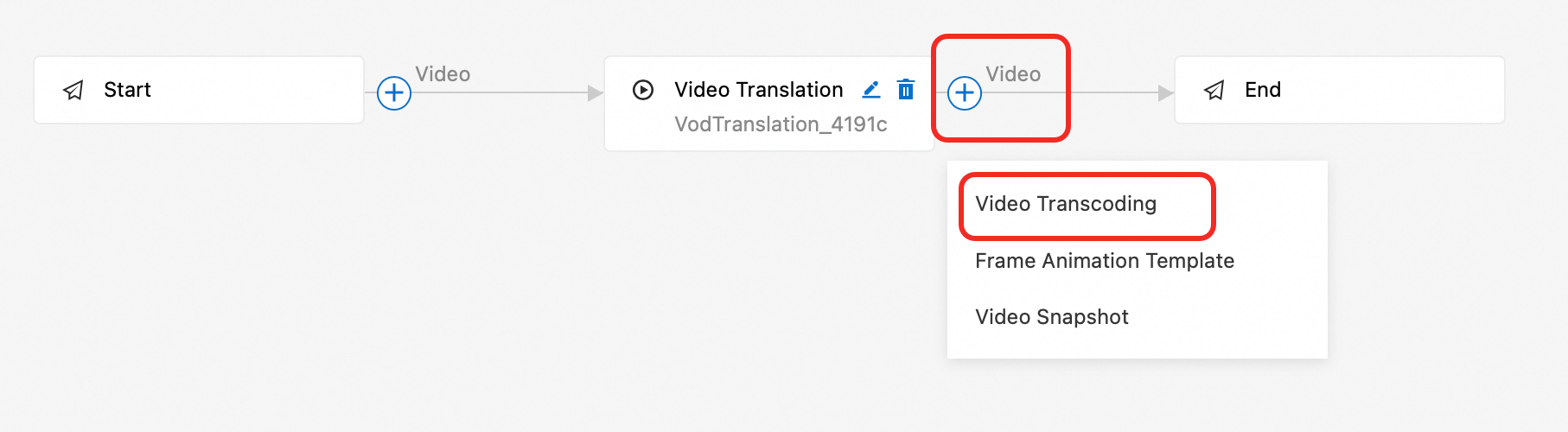The height and width of the screenshot is (432, 1568).
Task: Click the VodTranslation_4191c template name
Action: [x=781, y=124]
